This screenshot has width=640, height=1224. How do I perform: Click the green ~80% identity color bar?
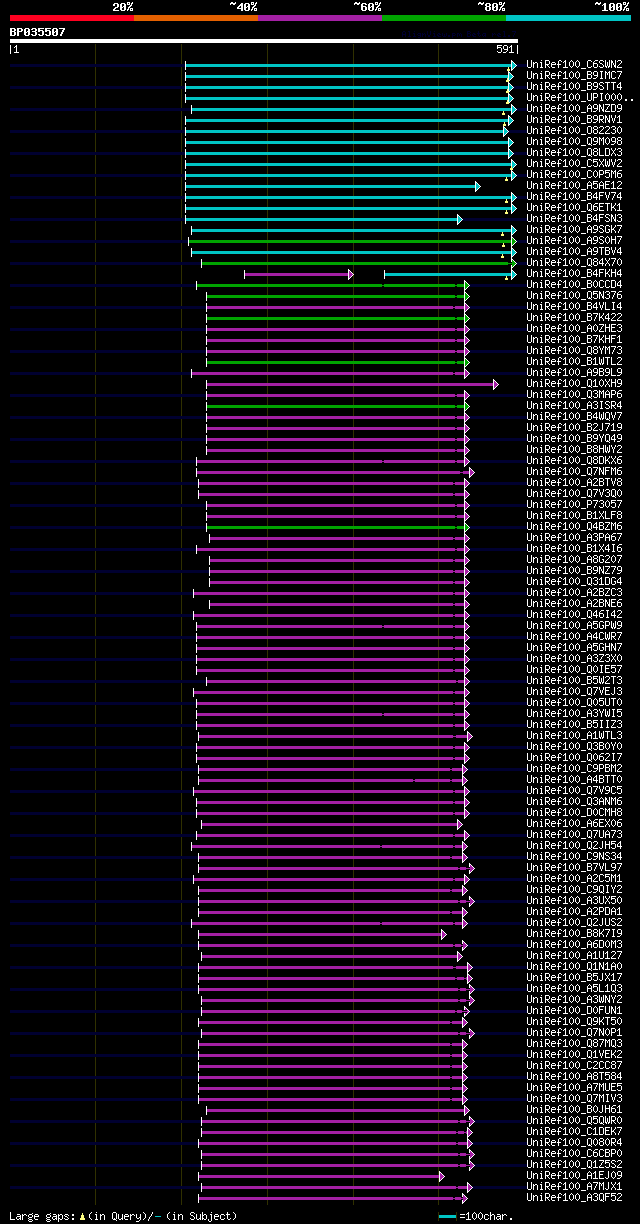point(444,17)
